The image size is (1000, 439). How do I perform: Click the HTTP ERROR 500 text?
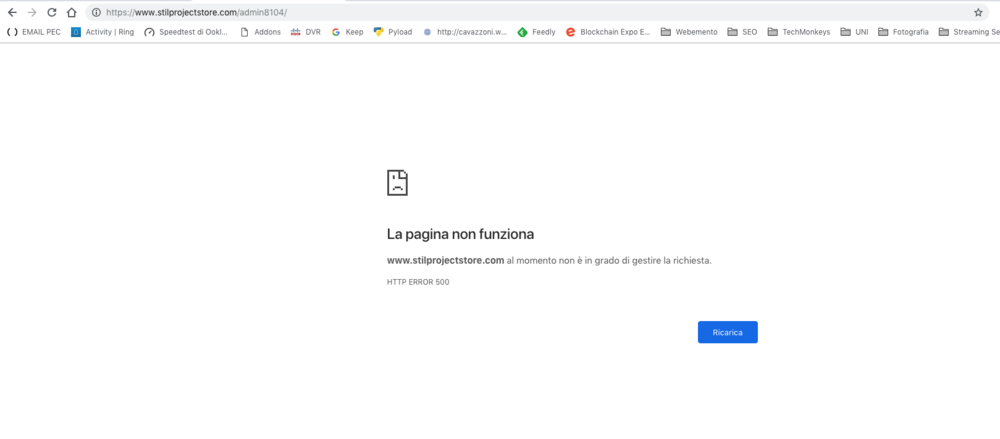coord(418,282)
